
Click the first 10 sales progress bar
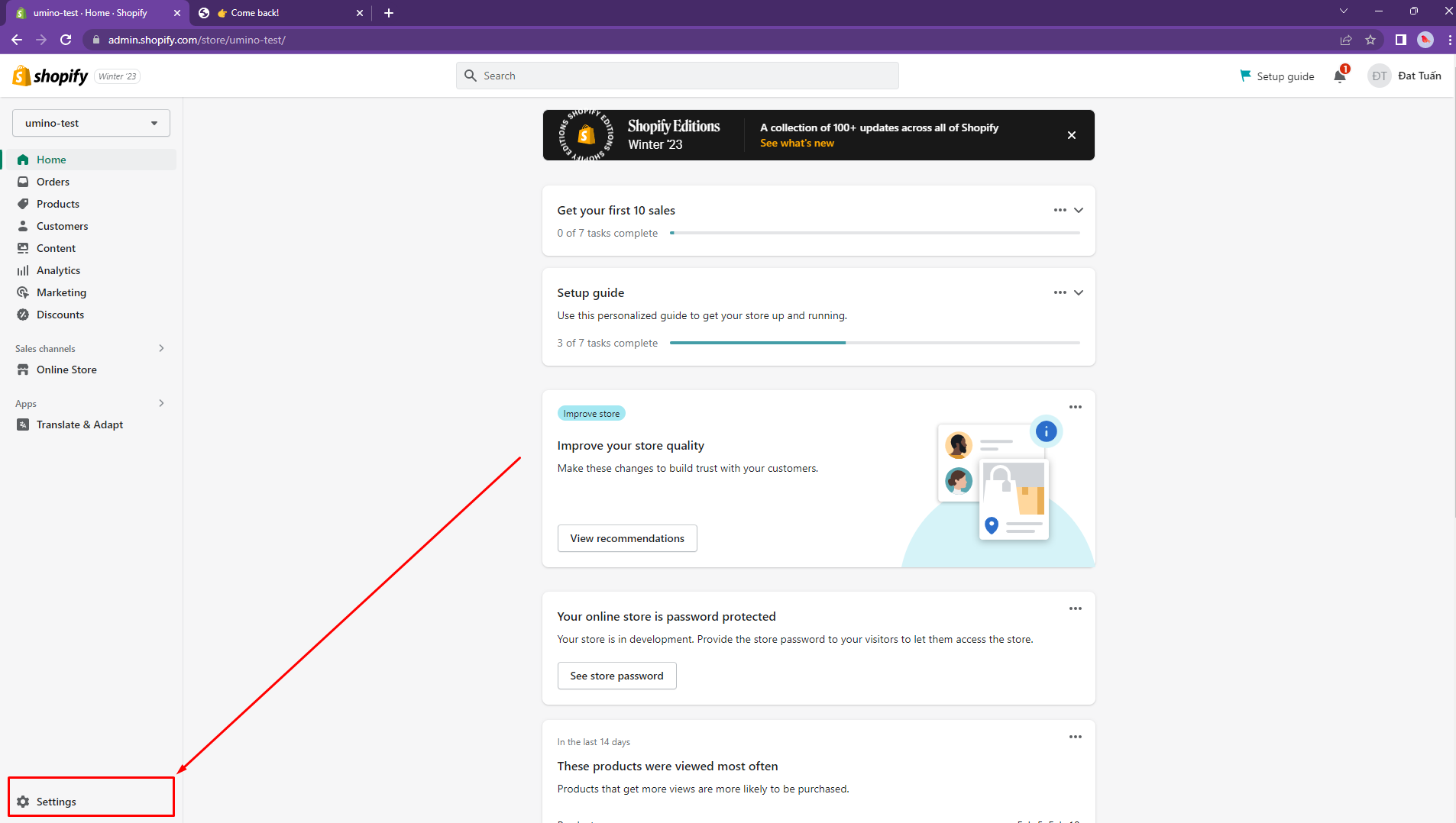click(875, 233)
